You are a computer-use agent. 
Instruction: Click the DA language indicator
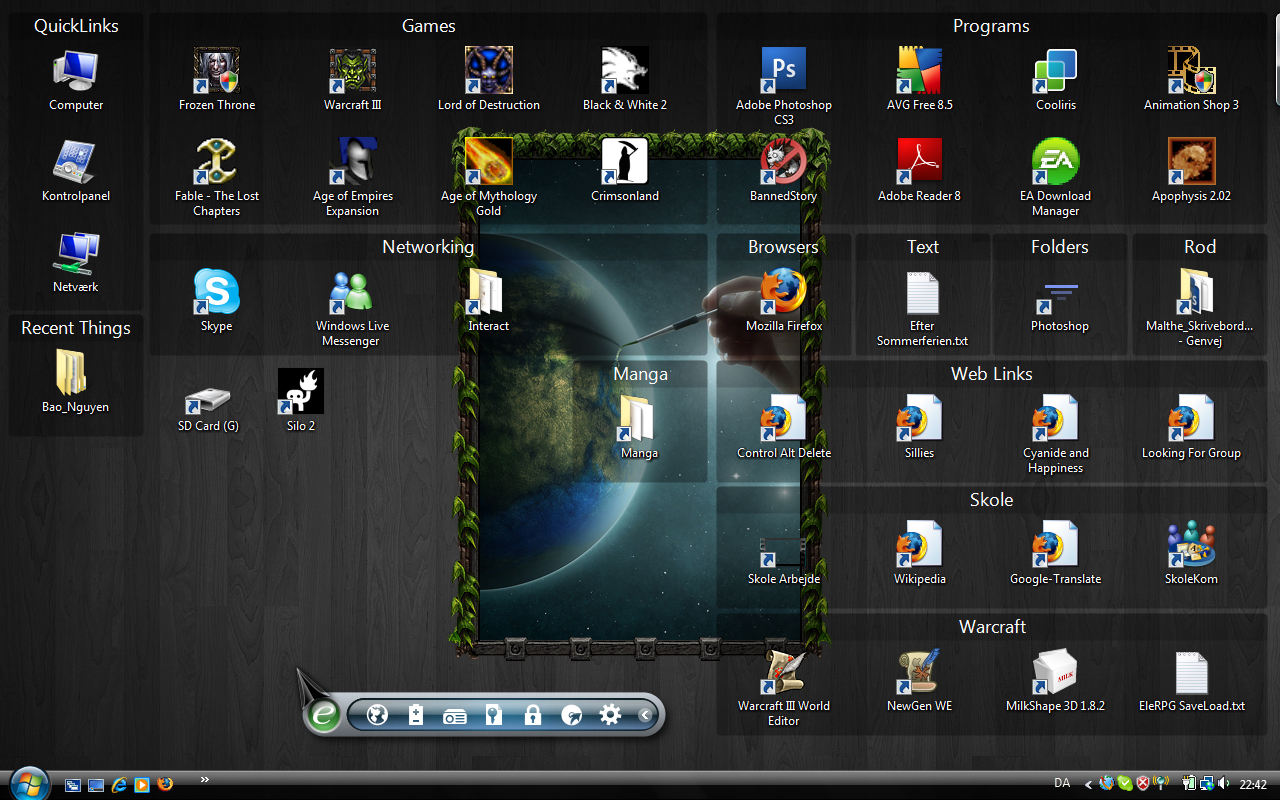(x=1062, y=784)
